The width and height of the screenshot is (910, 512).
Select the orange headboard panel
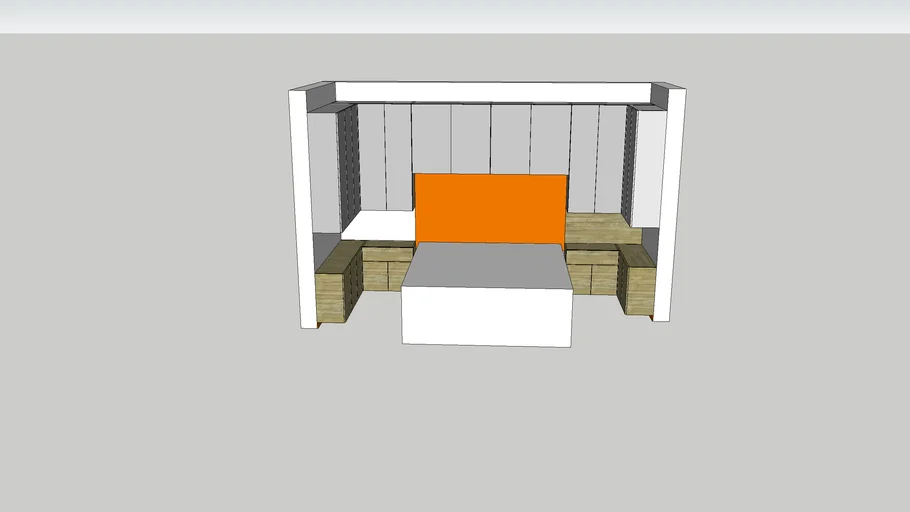[x=490, y=208]
